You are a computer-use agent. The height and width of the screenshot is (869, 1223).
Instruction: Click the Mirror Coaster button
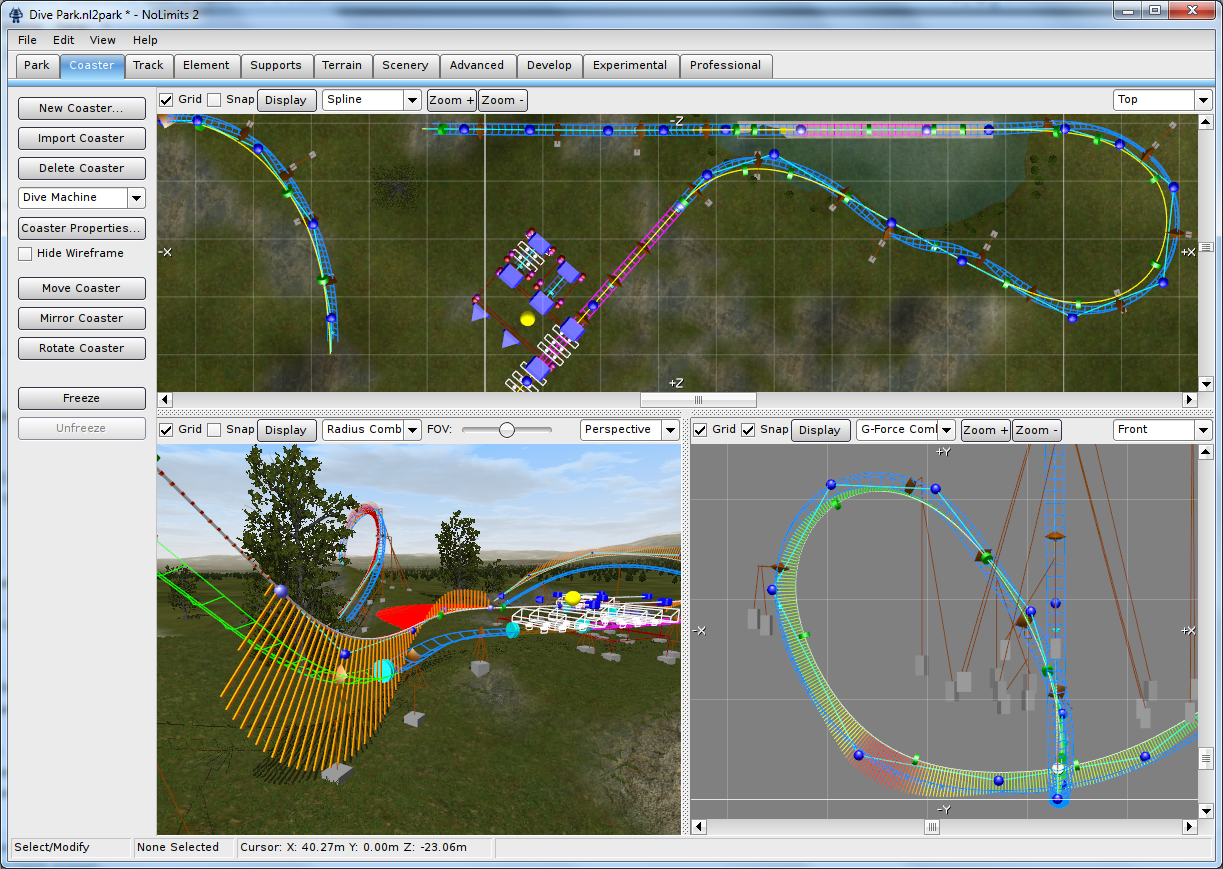tap(81, 318)
